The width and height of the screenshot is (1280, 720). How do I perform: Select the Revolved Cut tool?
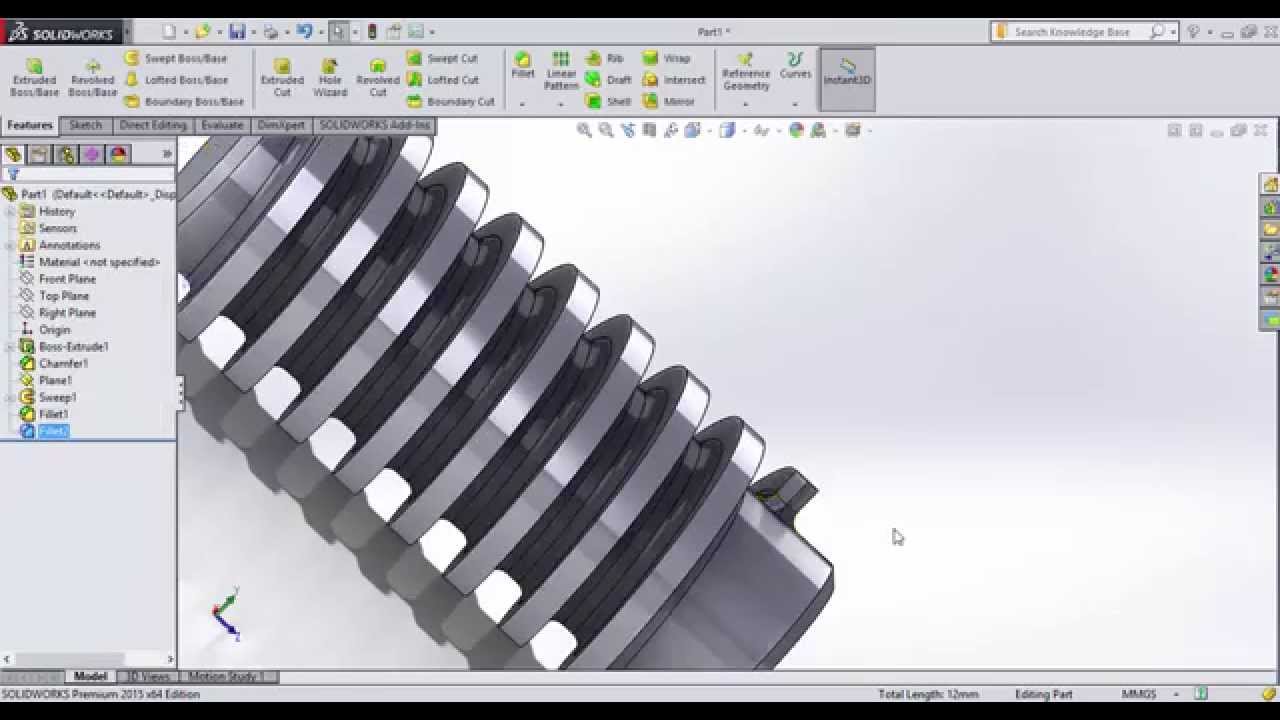click(x=378, y=77)
